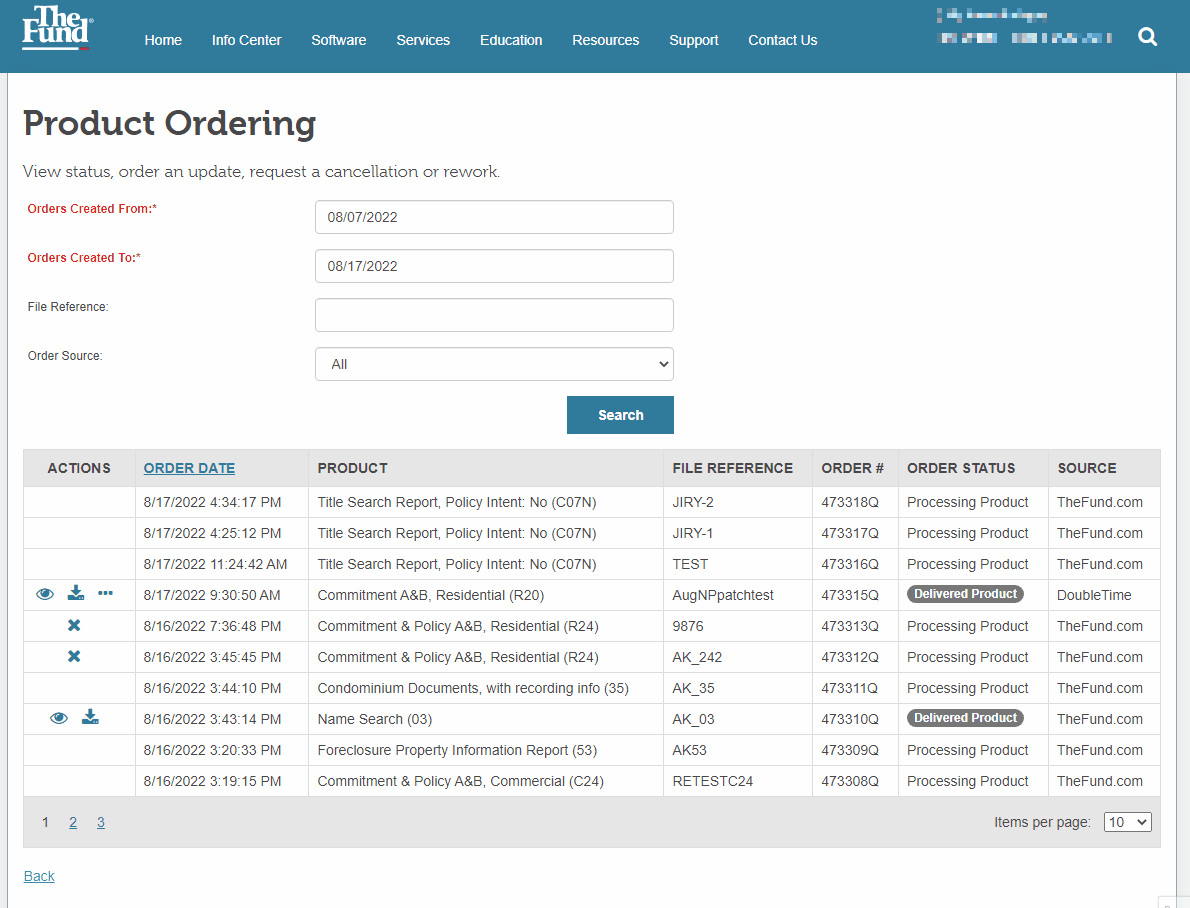
Task: Open the Software menu
Action: click(338, 40)
